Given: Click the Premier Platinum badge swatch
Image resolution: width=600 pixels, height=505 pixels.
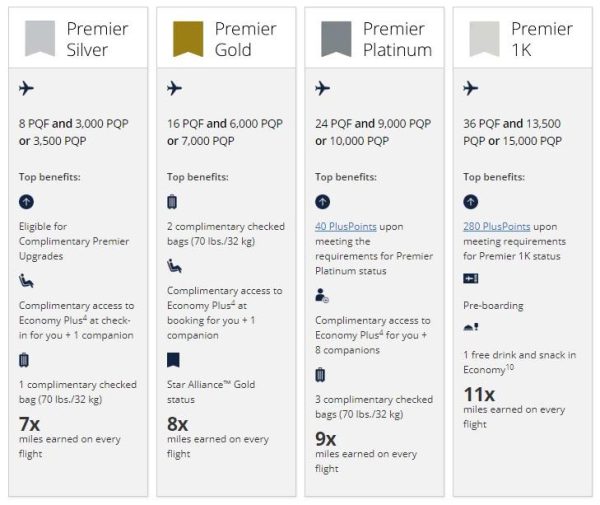Looking at the screenshot, I should pos(334,37).
